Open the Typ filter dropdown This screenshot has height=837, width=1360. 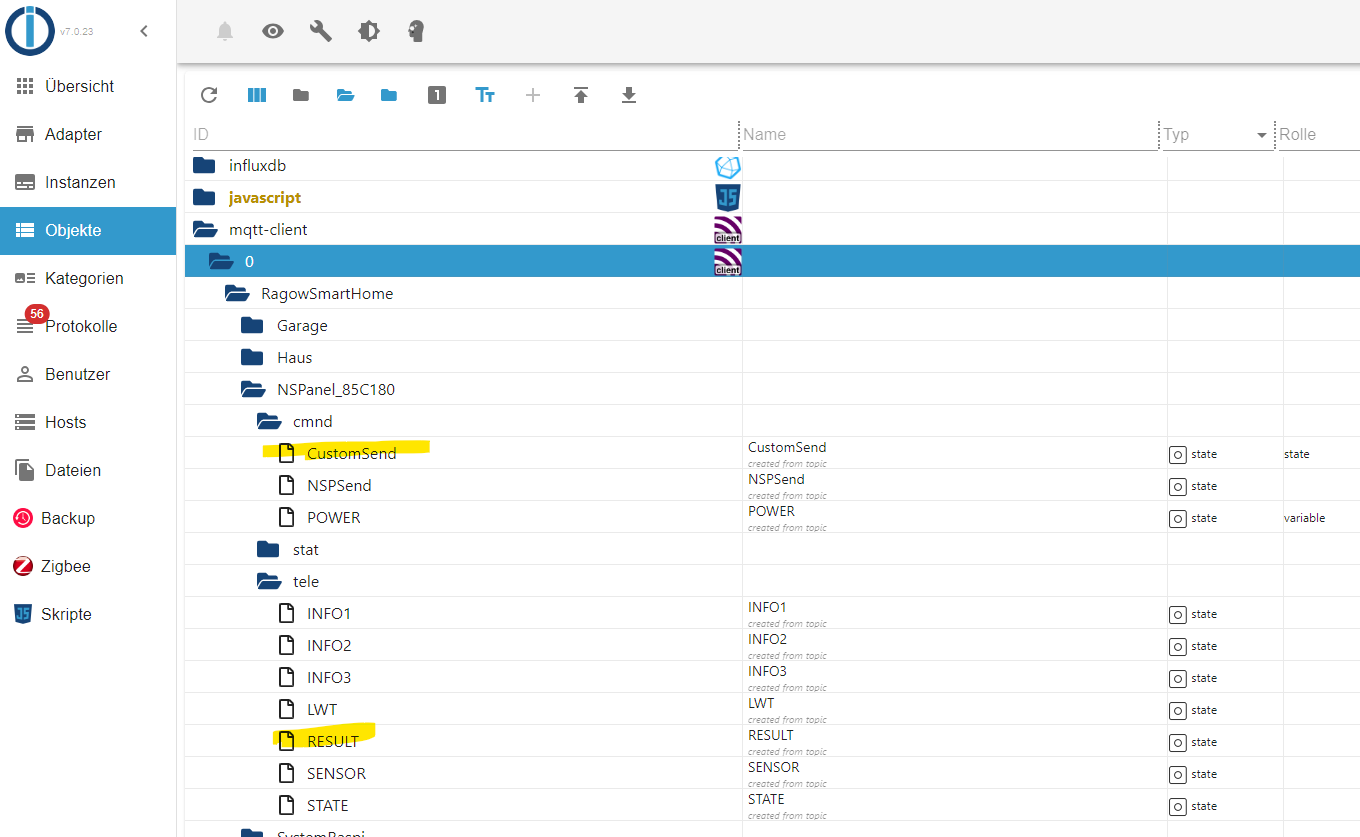(x=1216, y=135)
